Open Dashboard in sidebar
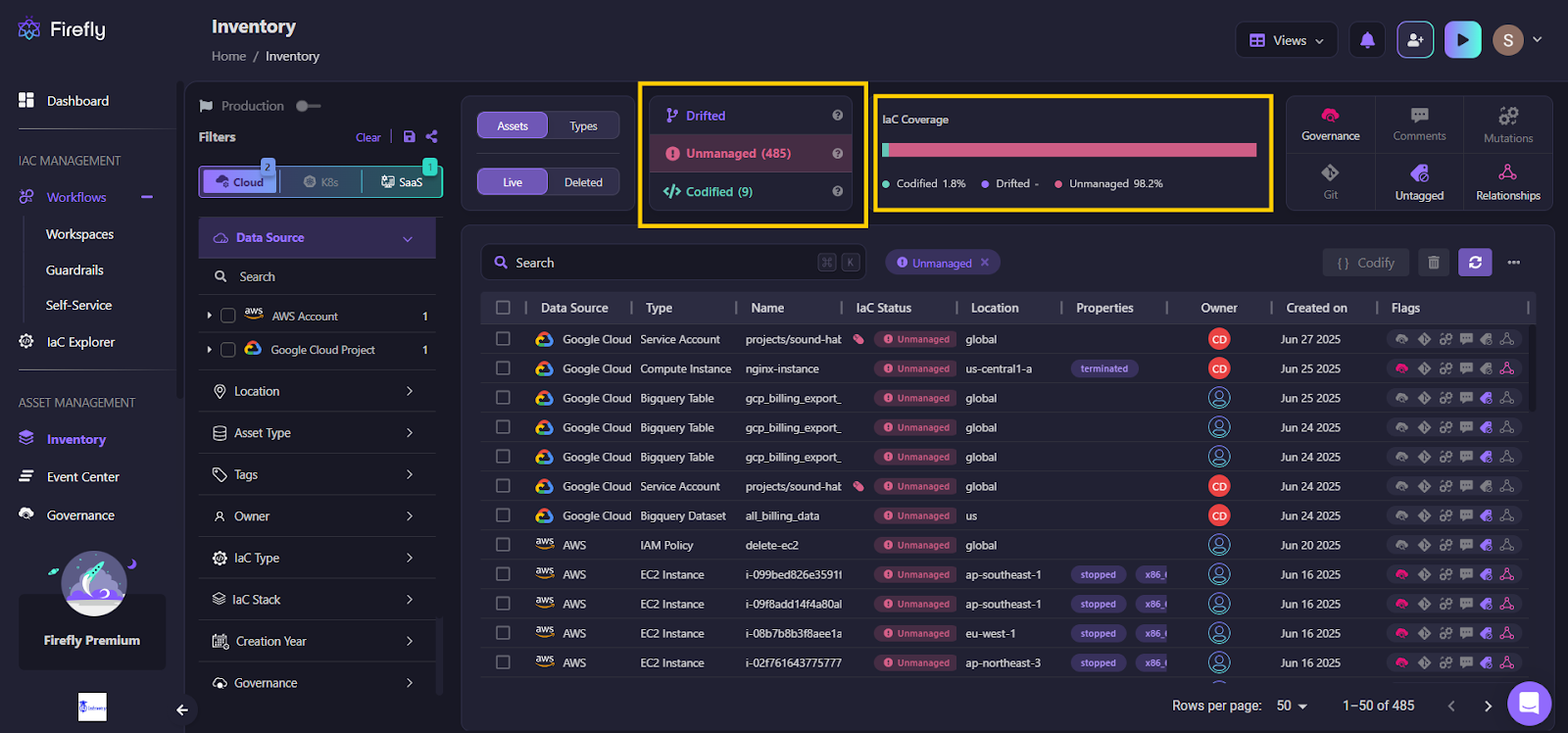This screenshot has width=1568, height=733. [x=77, y=101]
